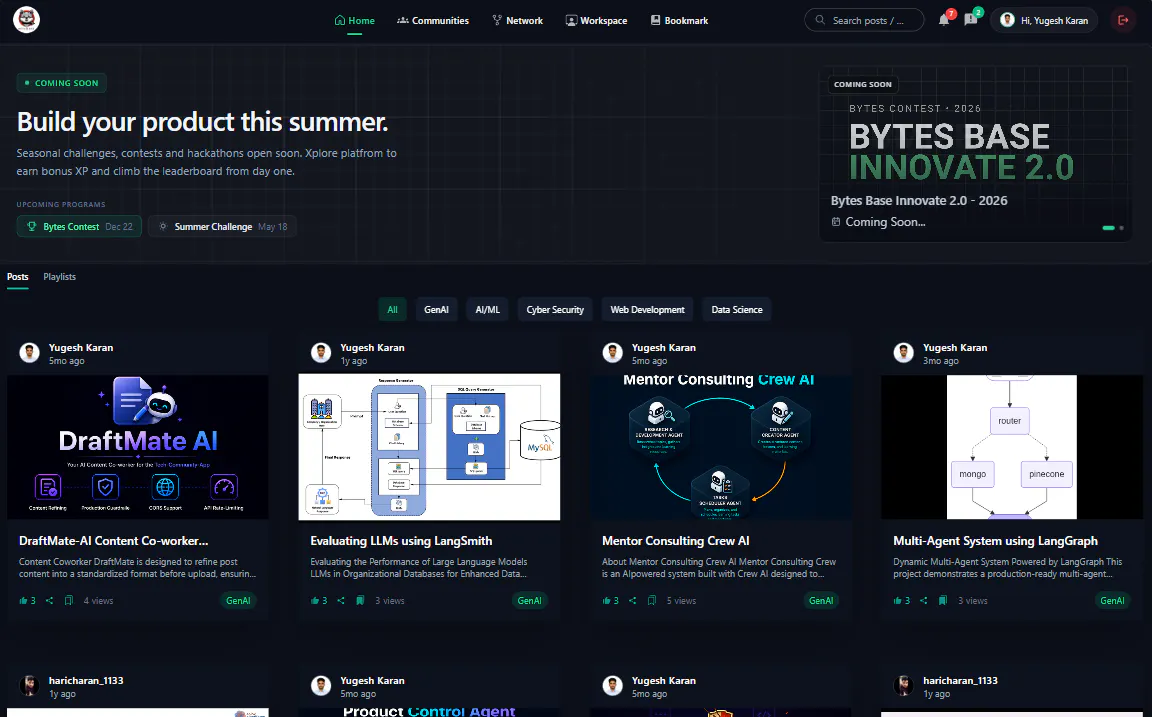Open the Mentor Consulting Crew AI thumbnail
The image size is (1152, 717).
721,447
